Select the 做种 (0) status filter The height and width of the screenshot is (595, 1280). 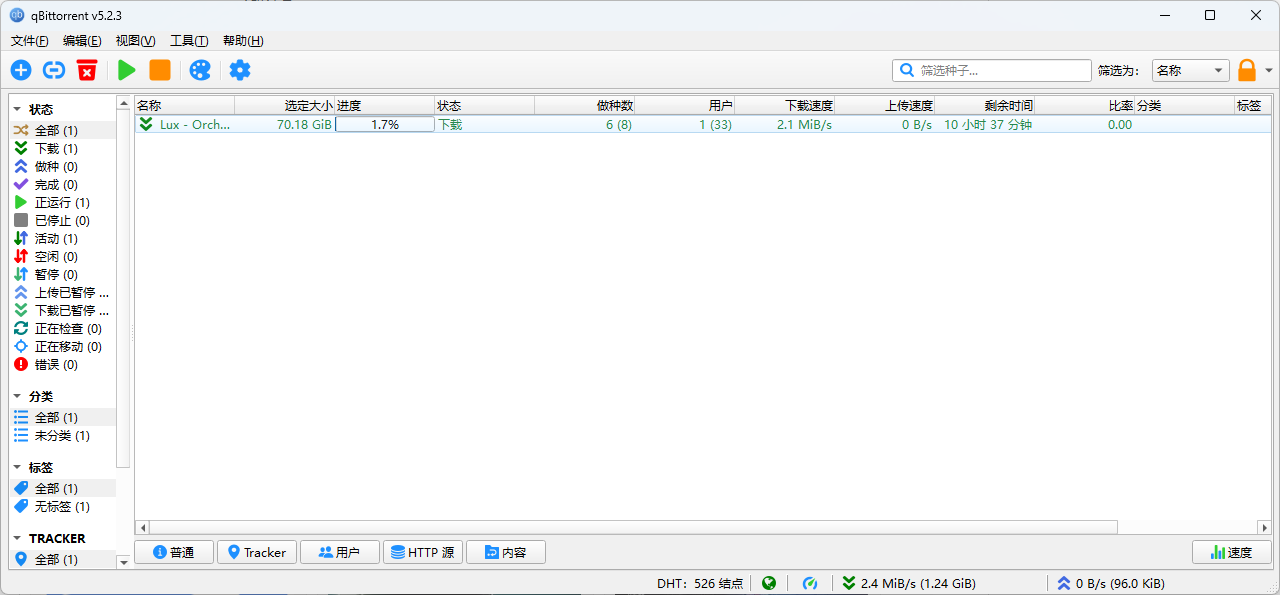coord(63,166)
